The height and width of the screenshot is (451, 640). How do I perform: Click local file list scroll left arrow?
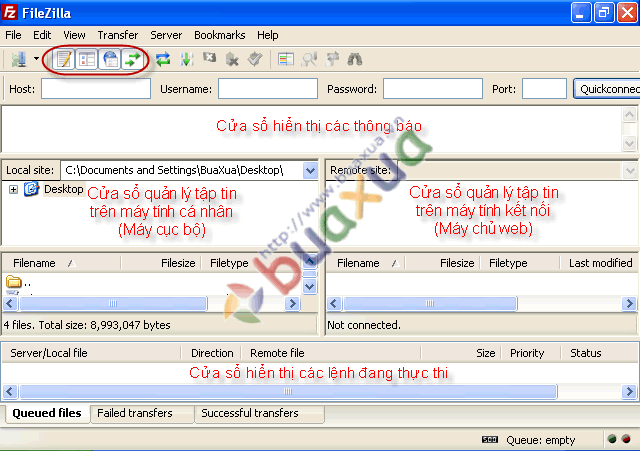click(x=10, y=303)
